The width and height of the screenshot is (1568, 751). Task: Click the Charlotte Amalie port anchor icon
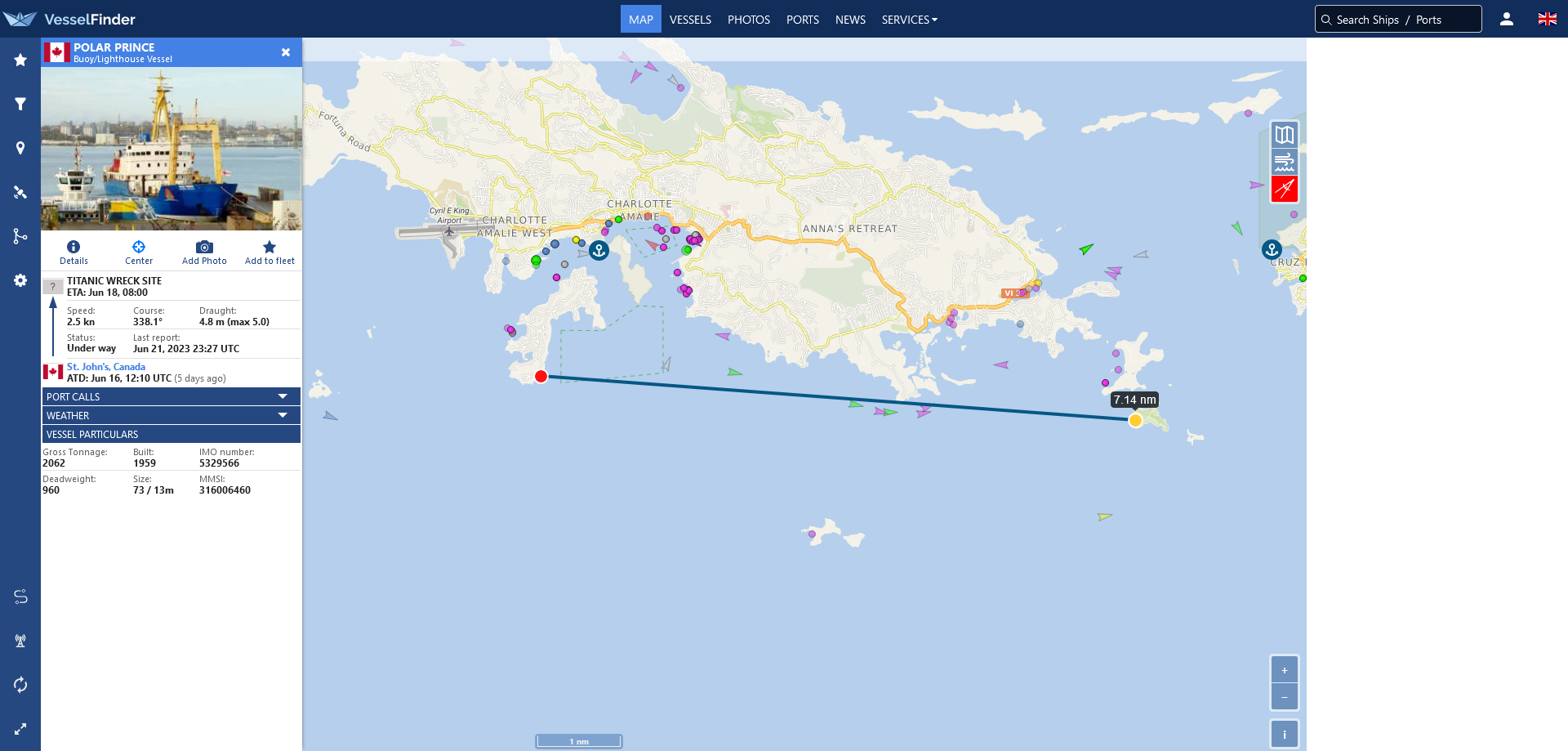click(599, 251)
